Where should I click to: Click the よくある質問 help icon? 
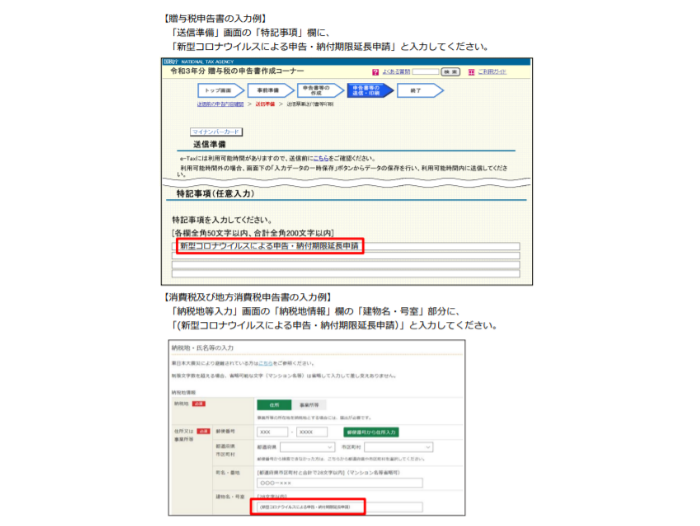375,72
